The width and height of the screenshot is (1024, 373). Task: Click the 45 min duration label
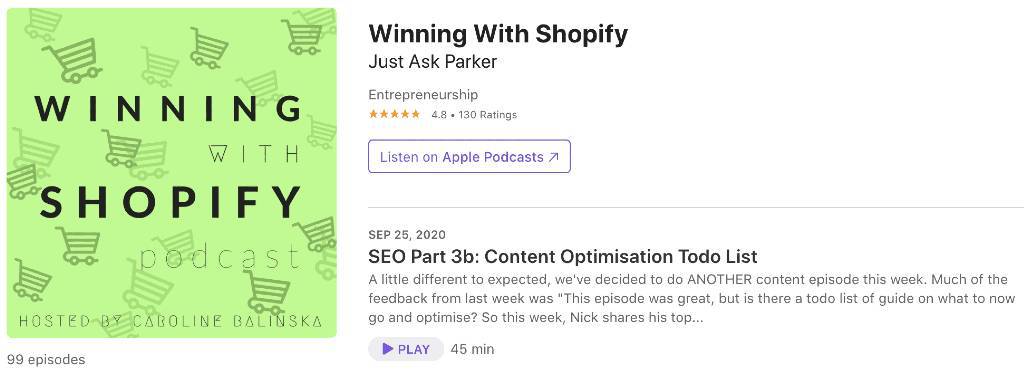472,349
